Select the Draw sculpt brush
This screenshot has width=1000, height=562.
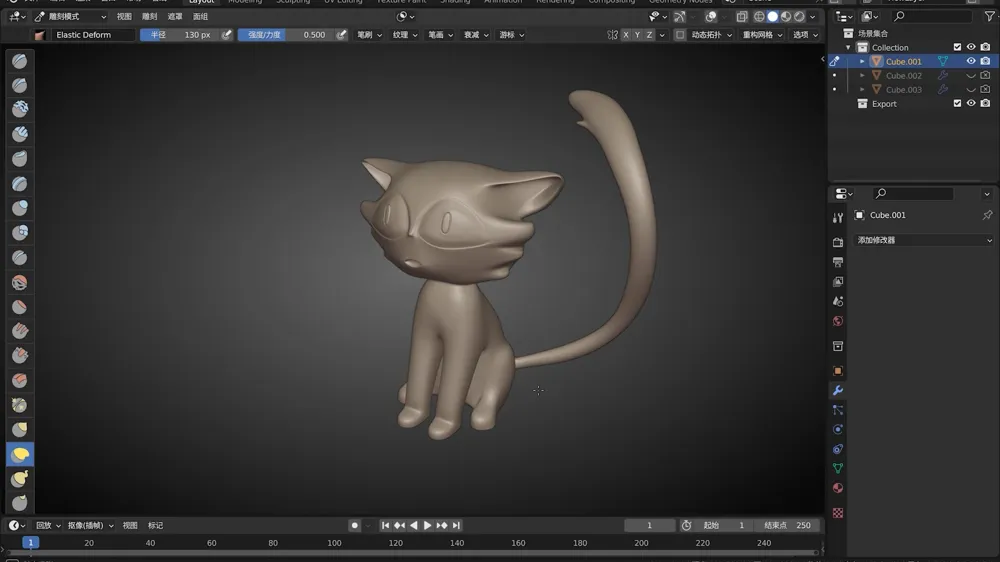point(20,61)
